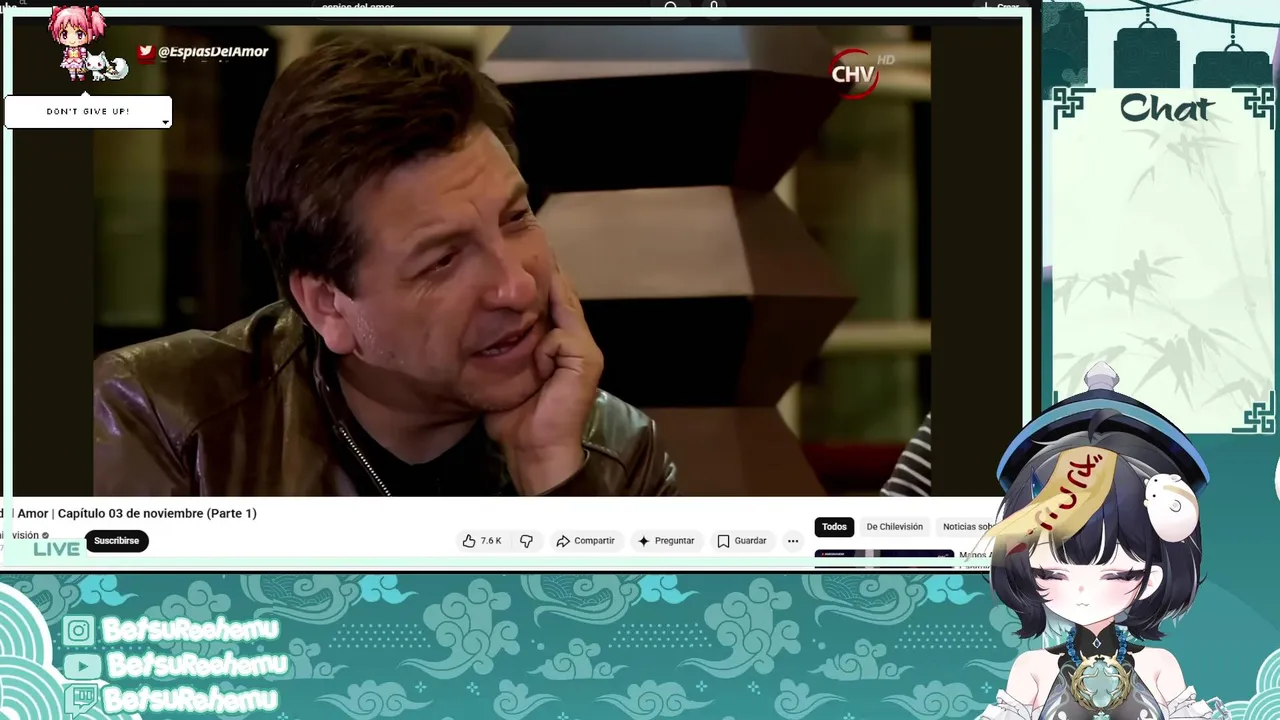Click the Crear button in the header
The image size is (1280, 720).
click(x=1001, y=7)
